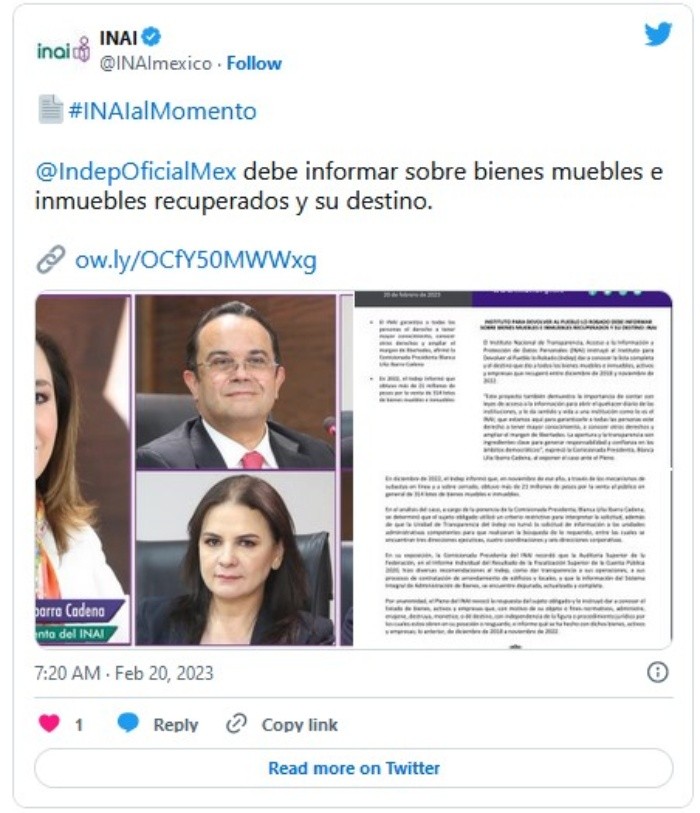700x813 pixels.
Task: Click the Read more on Twitter button
Action: click(x=354, y=768)
